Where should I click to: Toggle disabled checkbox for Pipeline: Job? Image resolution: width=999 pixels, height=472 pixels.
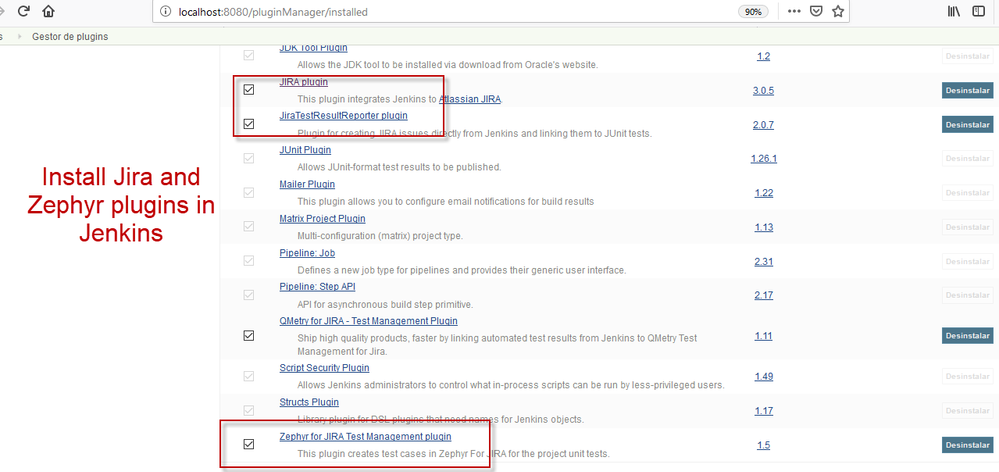coord(249,261)
